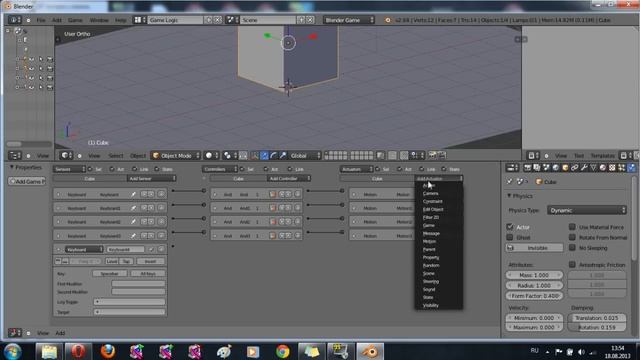Open the Texture checker tab icon

click(612, 168)
